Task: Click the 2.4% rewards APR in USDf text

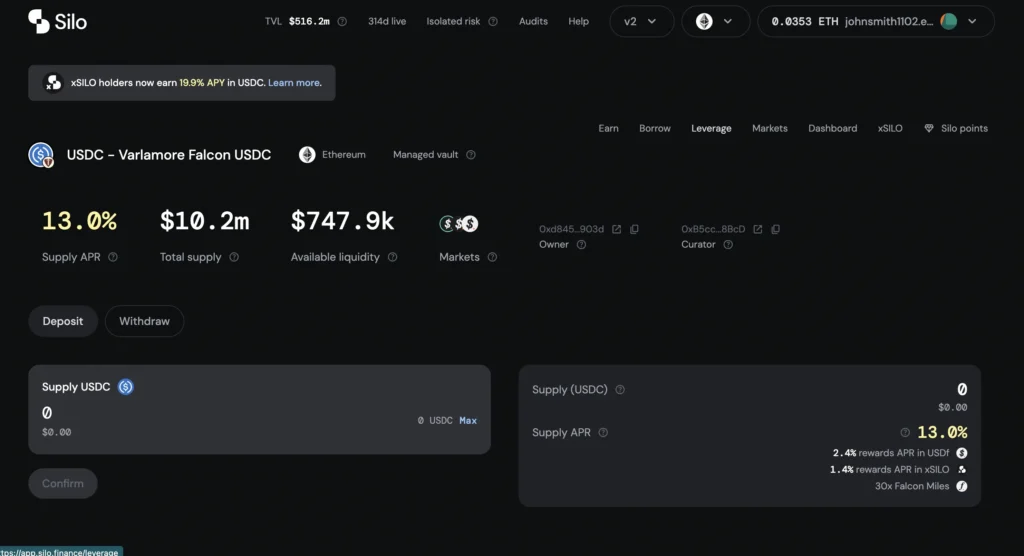Action: [x=891, y=453]
